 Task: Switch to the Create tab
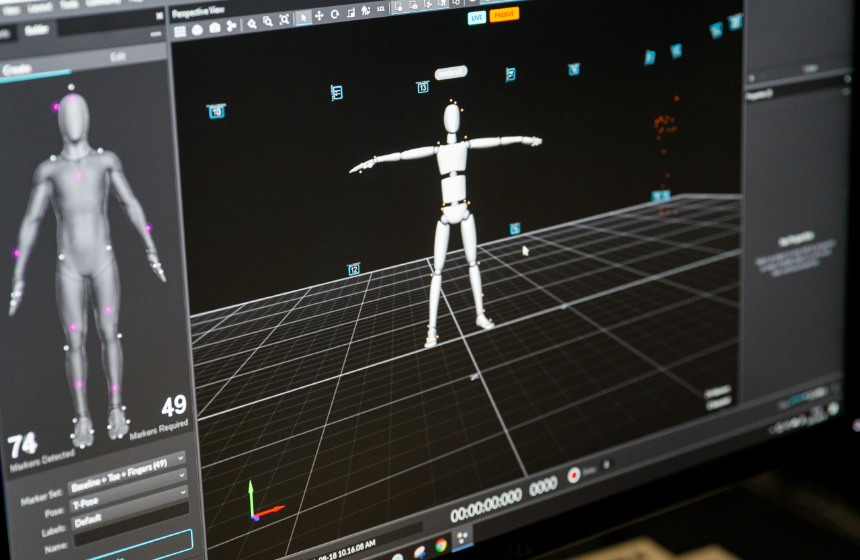(x=20, y=68)
